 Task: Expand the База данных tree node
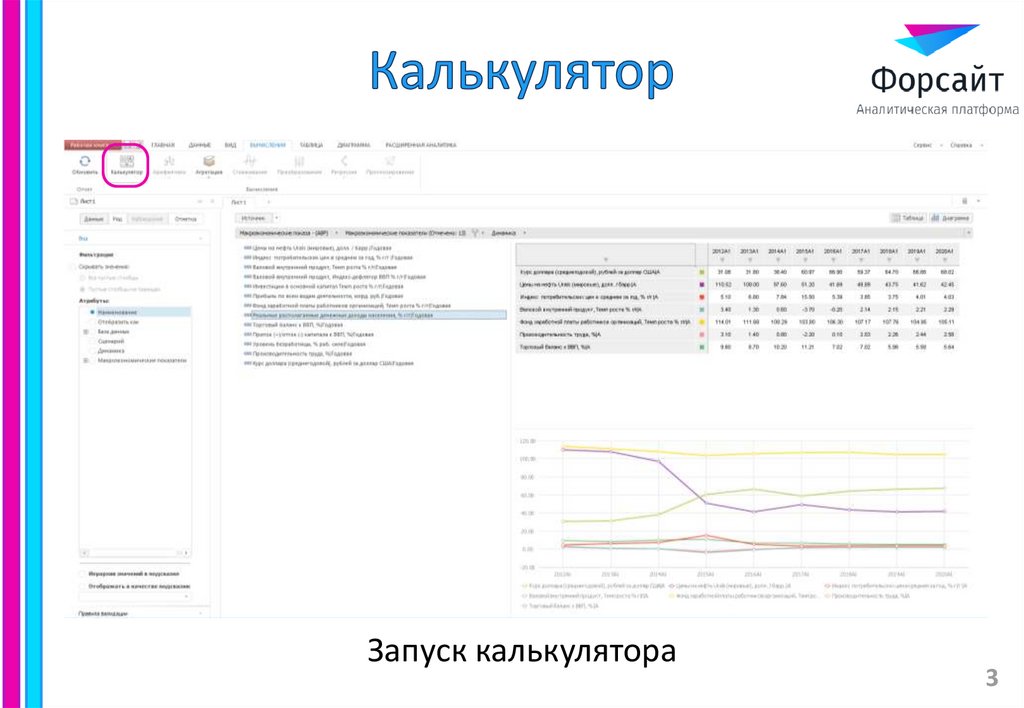coord(85,331)
